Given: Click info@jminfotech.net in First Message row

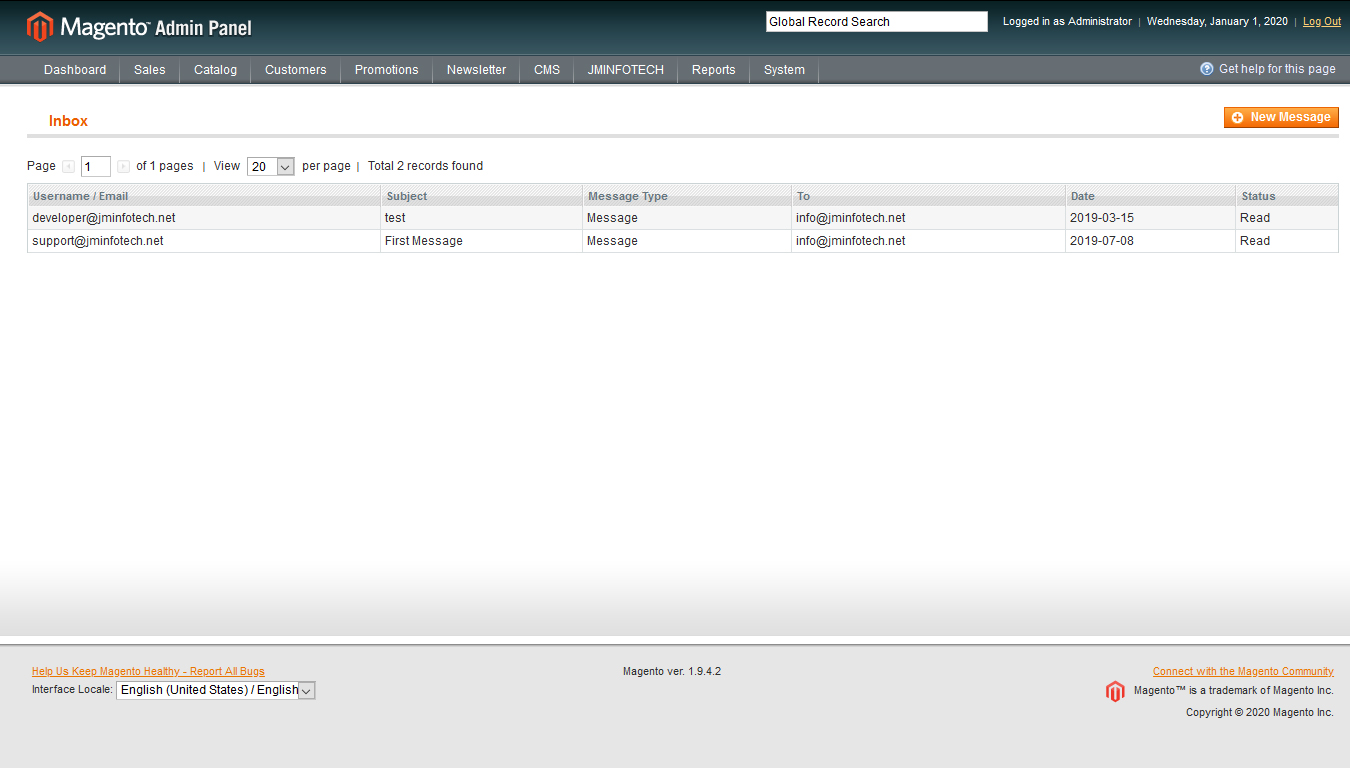Looking at the screenshot, I should [x=851, y=241].
